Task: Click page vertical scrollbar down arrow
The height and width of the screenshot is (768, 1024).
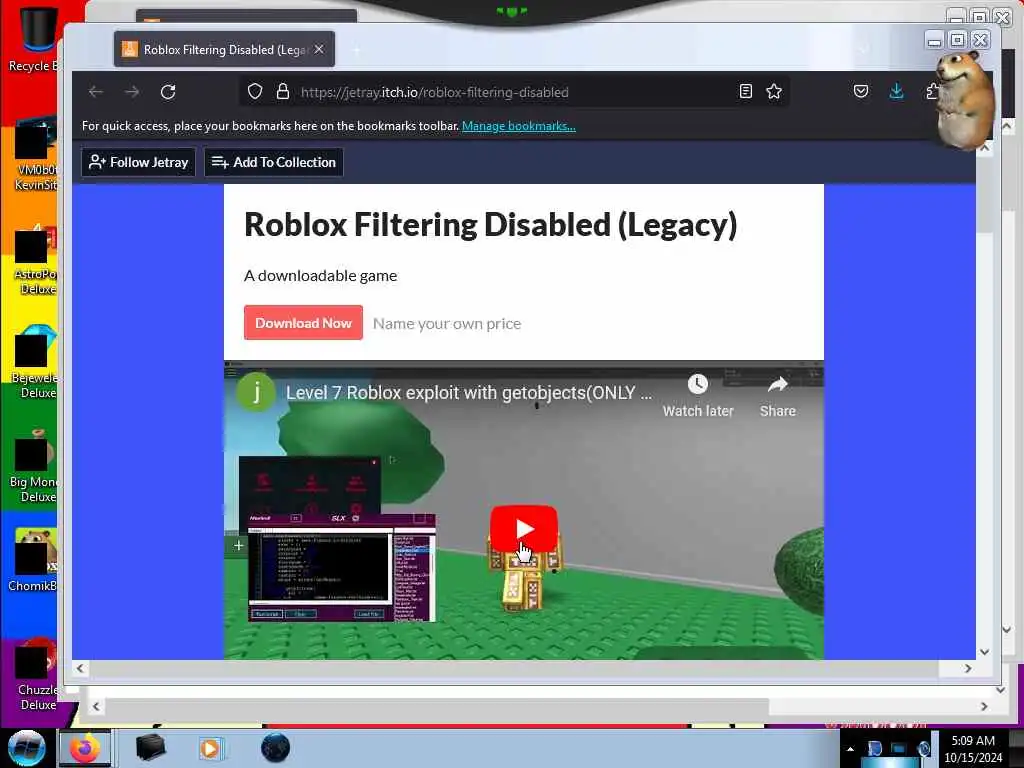Action: (984, 652)
